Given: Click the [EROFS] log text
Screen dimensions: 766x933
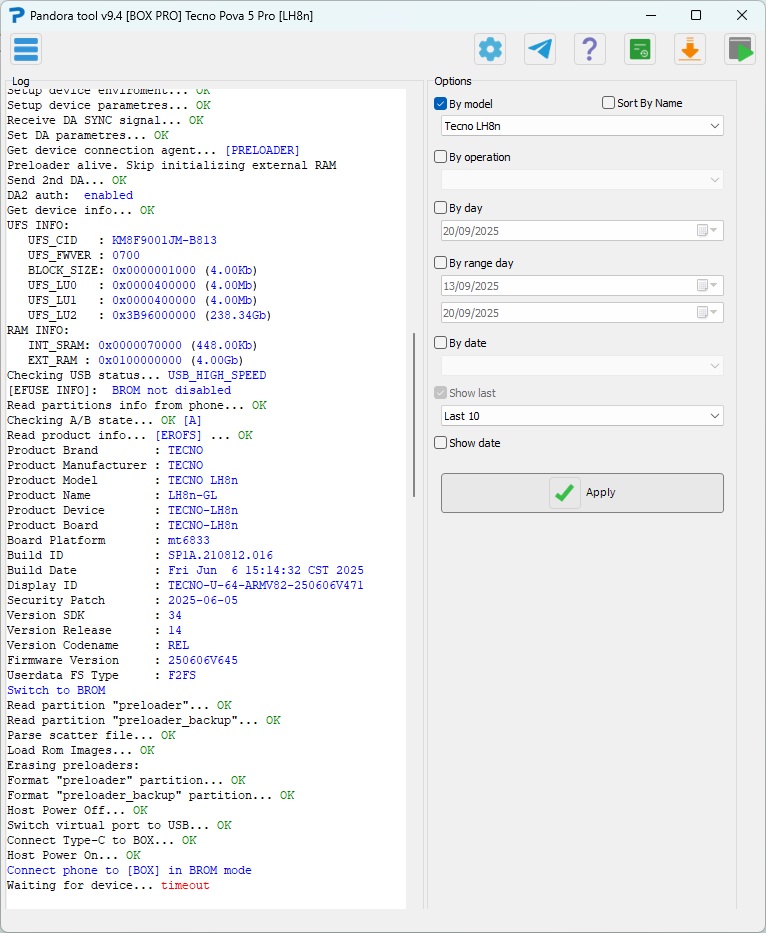Looking at the screenshot, I should click(x=178, y=436).
